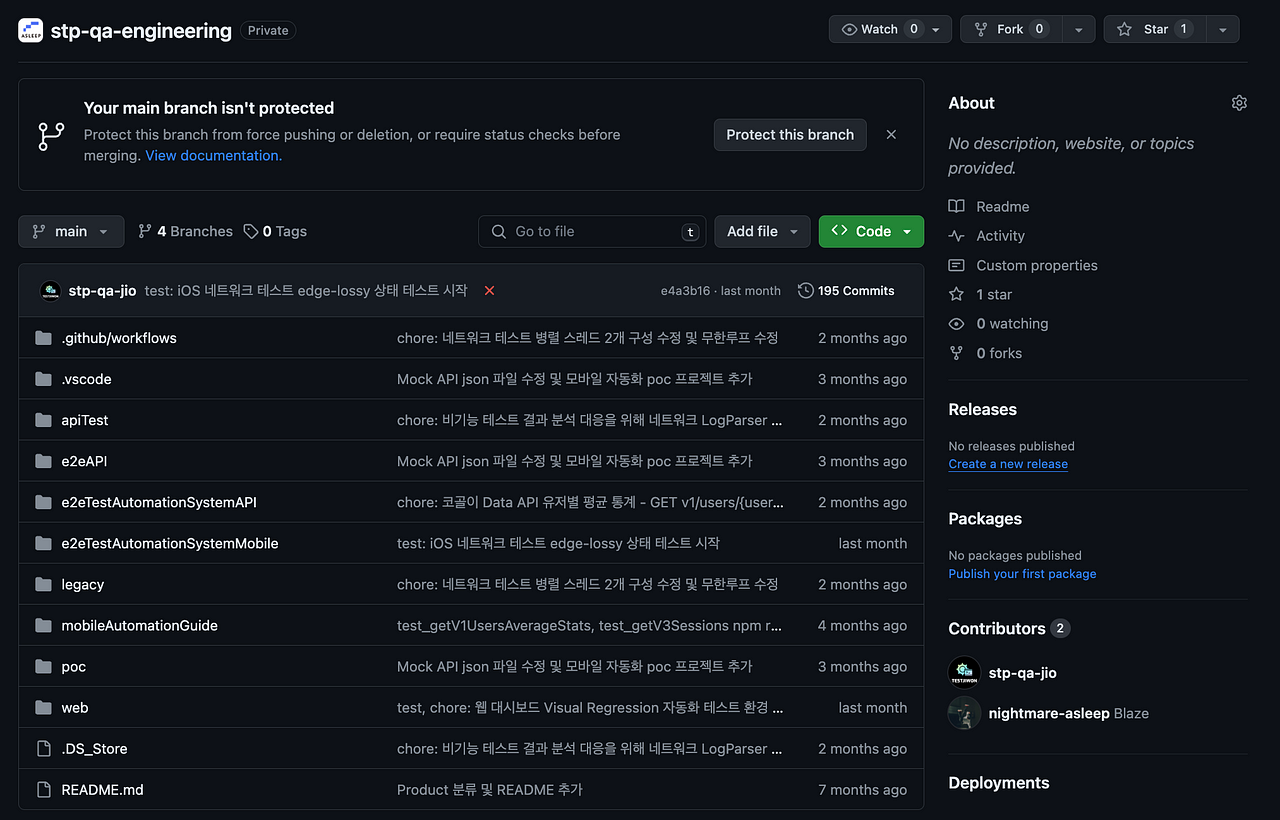This screenshot has height=820, width=1280.
Task: Open the latest commit message about edge-lossy test
Action: [x=306, y=290]
